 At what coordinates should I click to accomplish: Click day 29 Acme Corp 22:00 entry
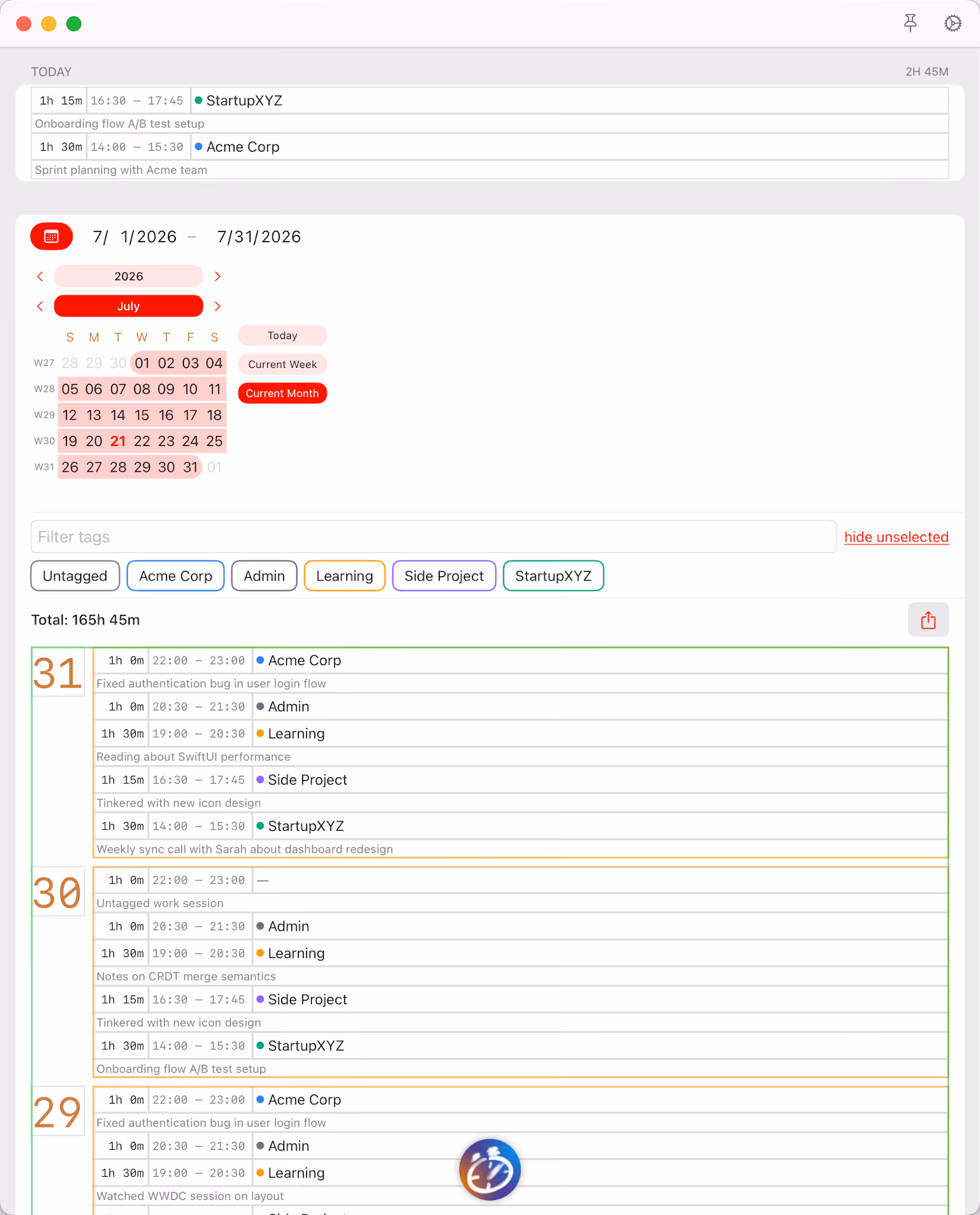point(521,1100)
